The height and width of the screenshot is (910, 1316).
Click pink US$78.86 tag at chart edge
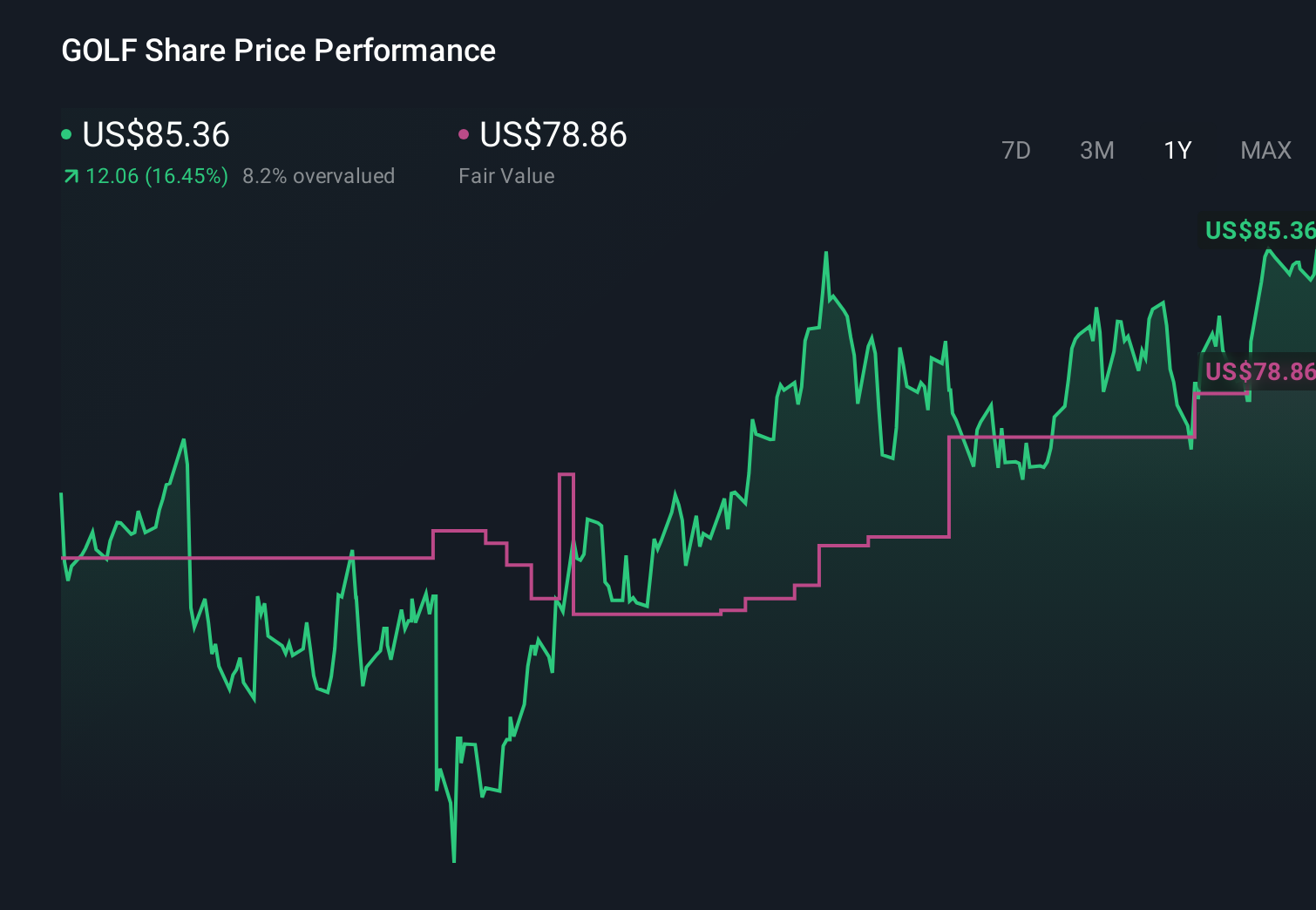(1259, 372)
